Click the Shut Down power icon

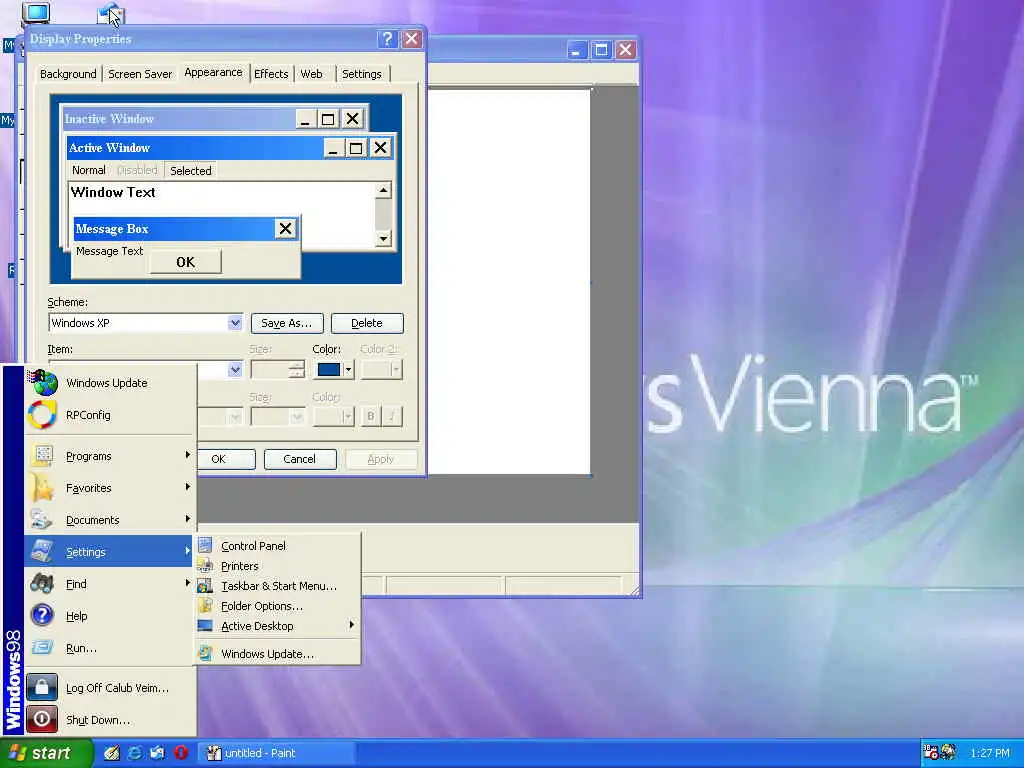click(x=42, y=720)
